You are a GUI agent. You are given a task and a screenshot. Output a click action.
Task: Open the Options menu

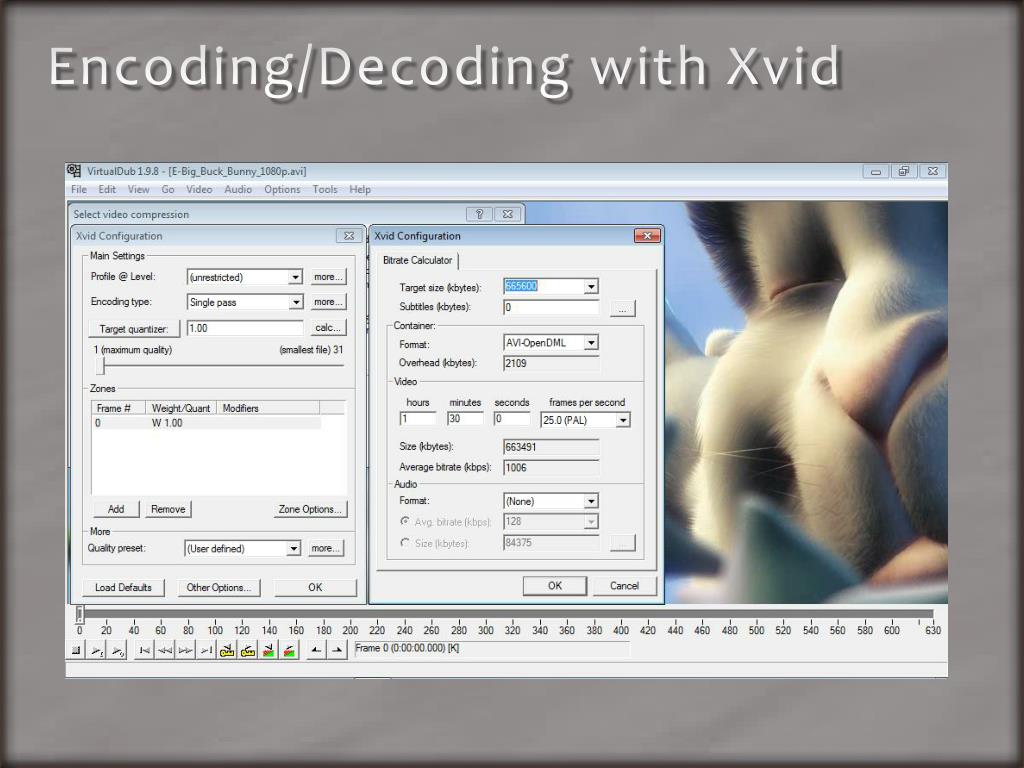click(282, 189)
